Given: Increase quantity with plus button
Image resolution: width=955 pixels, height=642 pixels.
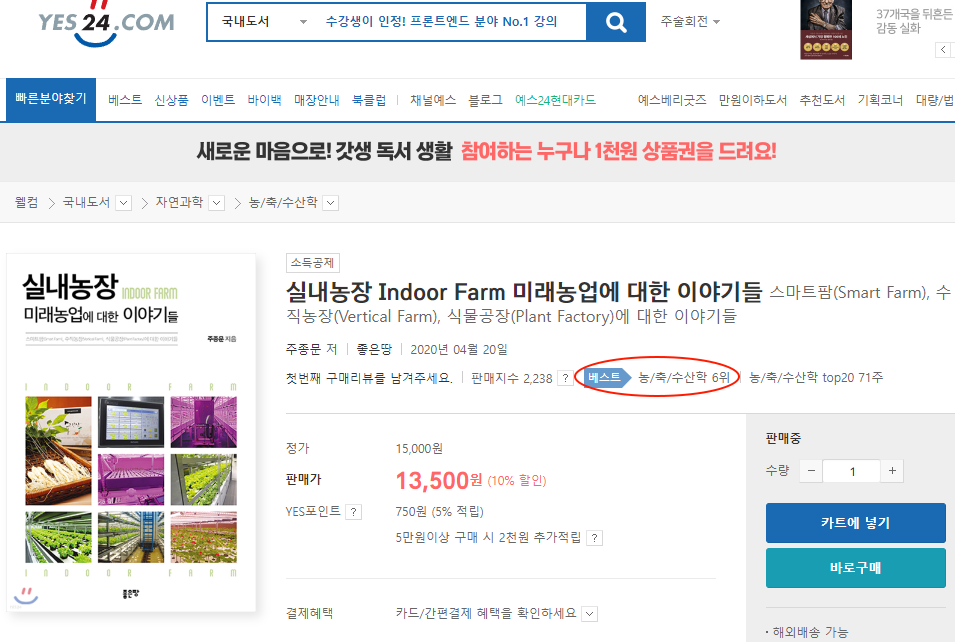Looking at the screenshot, I should tap(892, 472).
